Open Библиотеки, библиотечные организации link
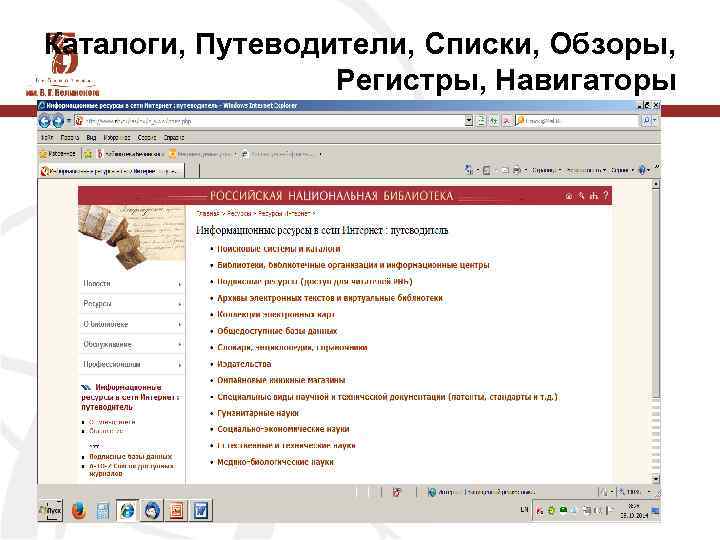Screen dimensions: 720x540 click(x=353, y=265)
